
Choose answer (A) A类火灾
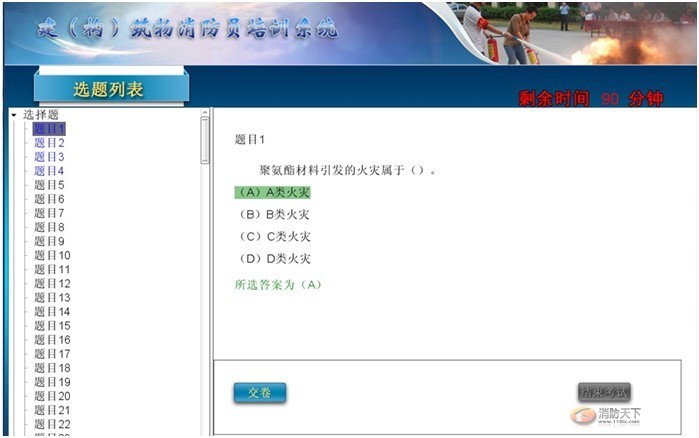coord(273,193)
